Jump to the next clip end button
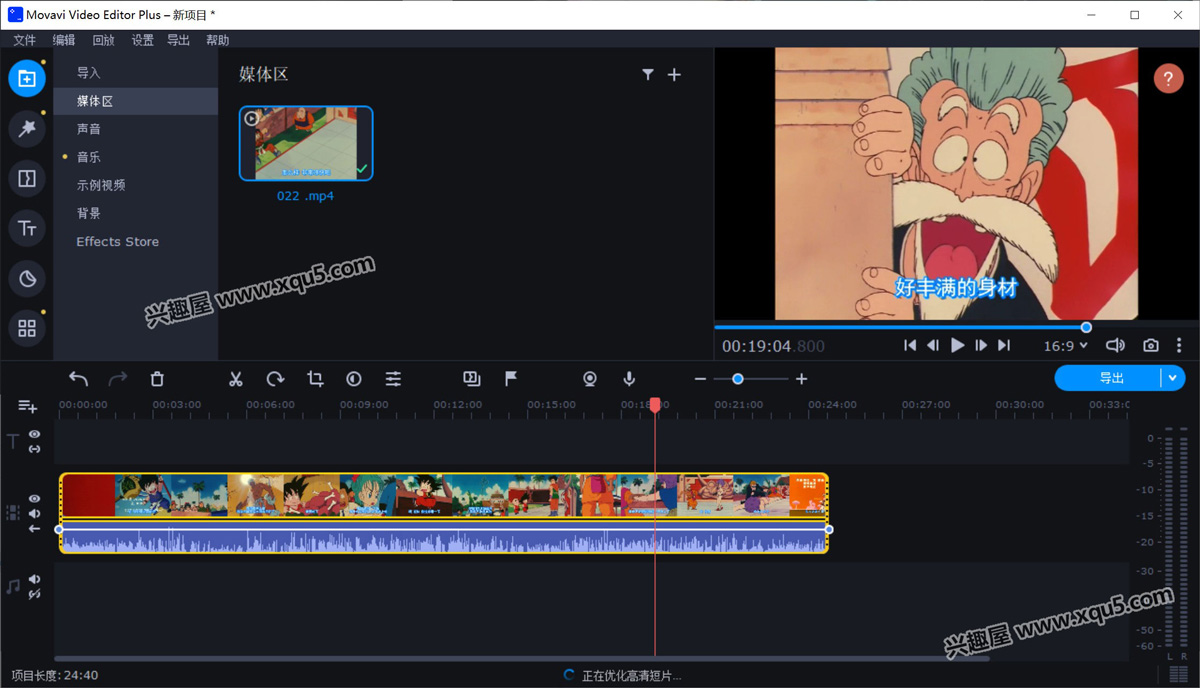1200x688 pixels. (1004, 345)
